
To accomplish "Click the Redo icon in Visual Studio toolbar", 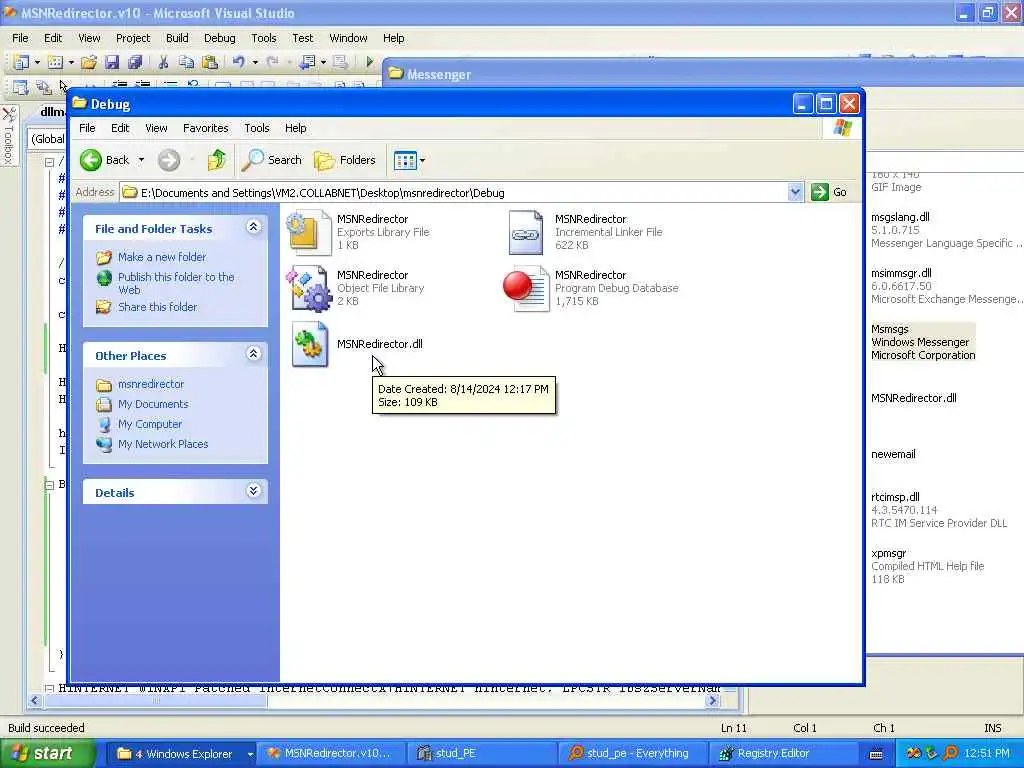I will tap(272, 62).
